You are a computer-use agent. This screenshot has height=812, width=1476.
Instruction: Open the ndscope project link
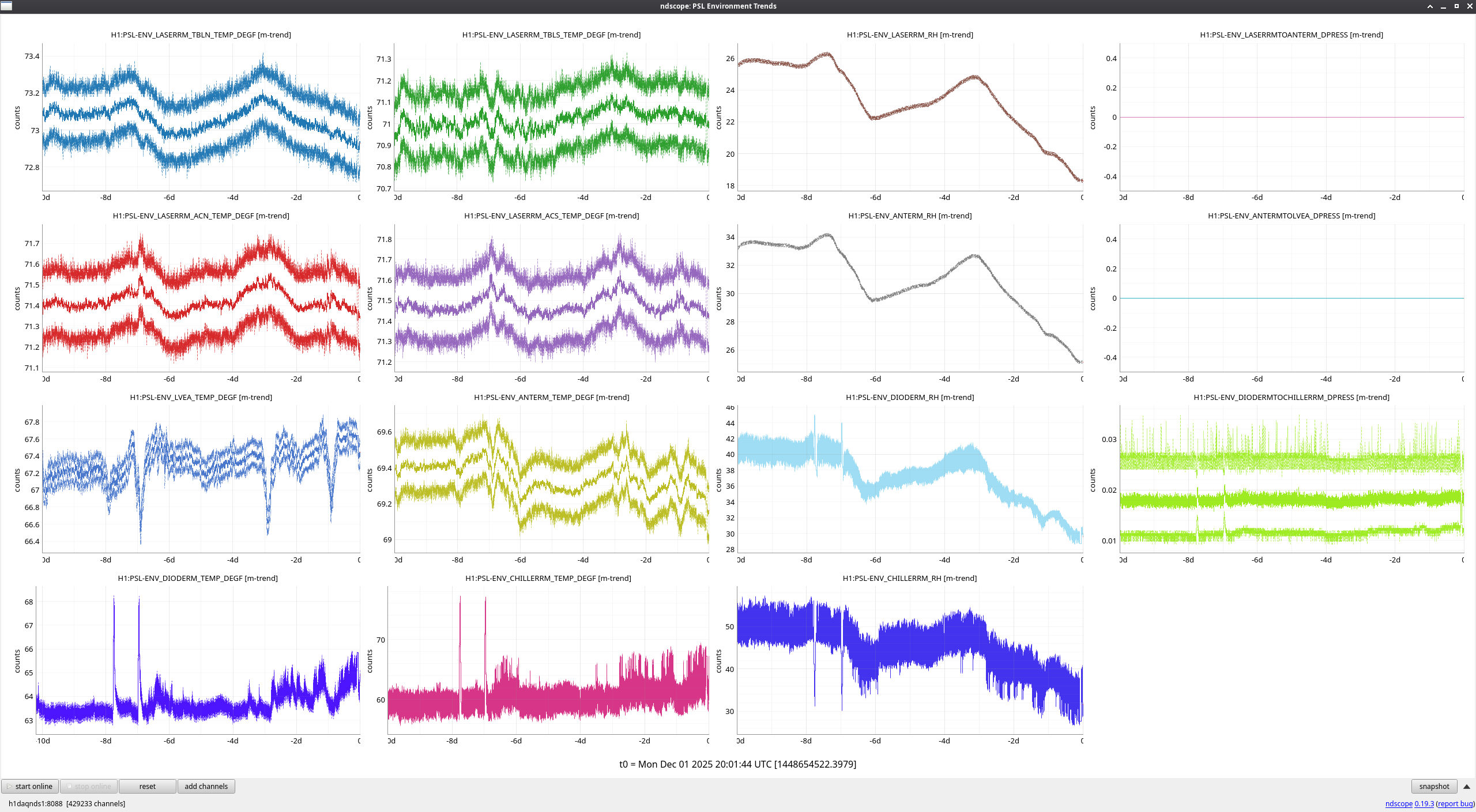pyautogui.click(x=1399, y=803)
